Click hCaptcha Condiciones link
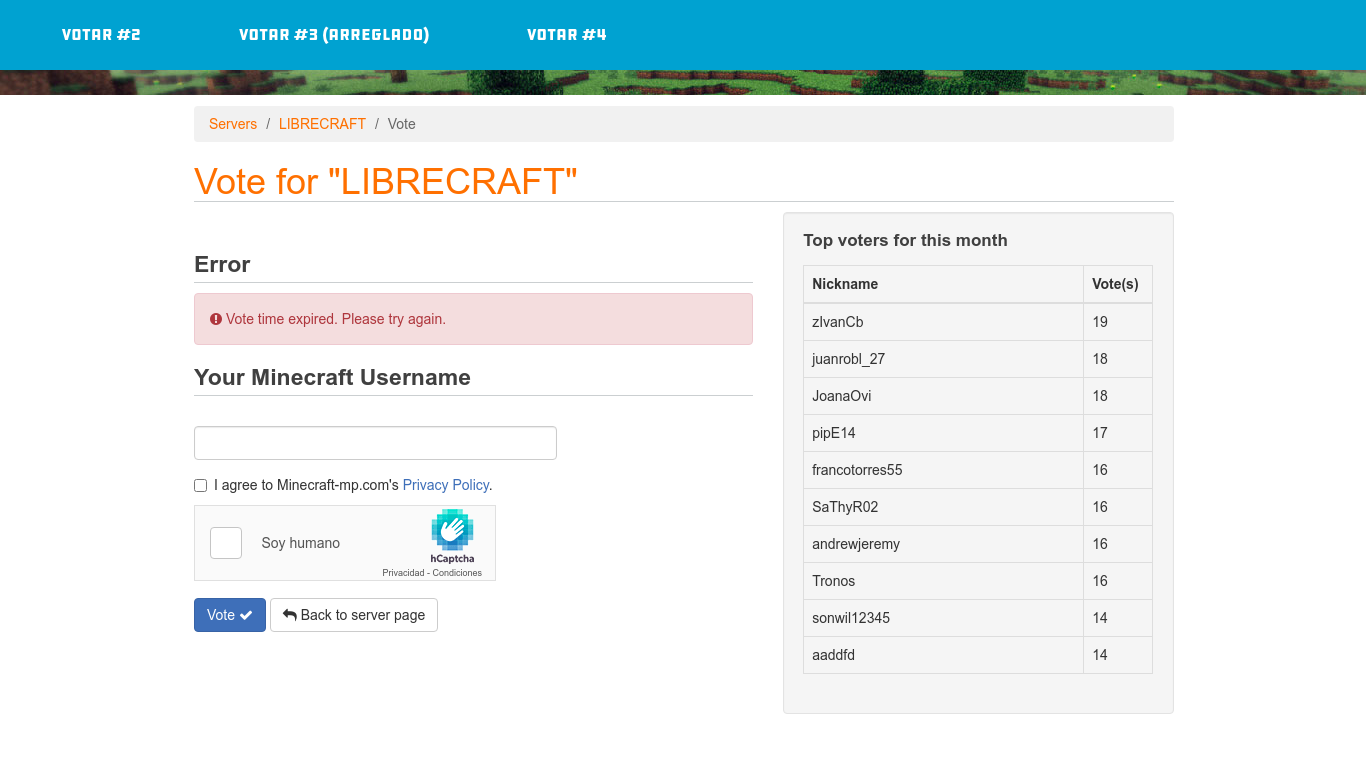 point(457,573)
